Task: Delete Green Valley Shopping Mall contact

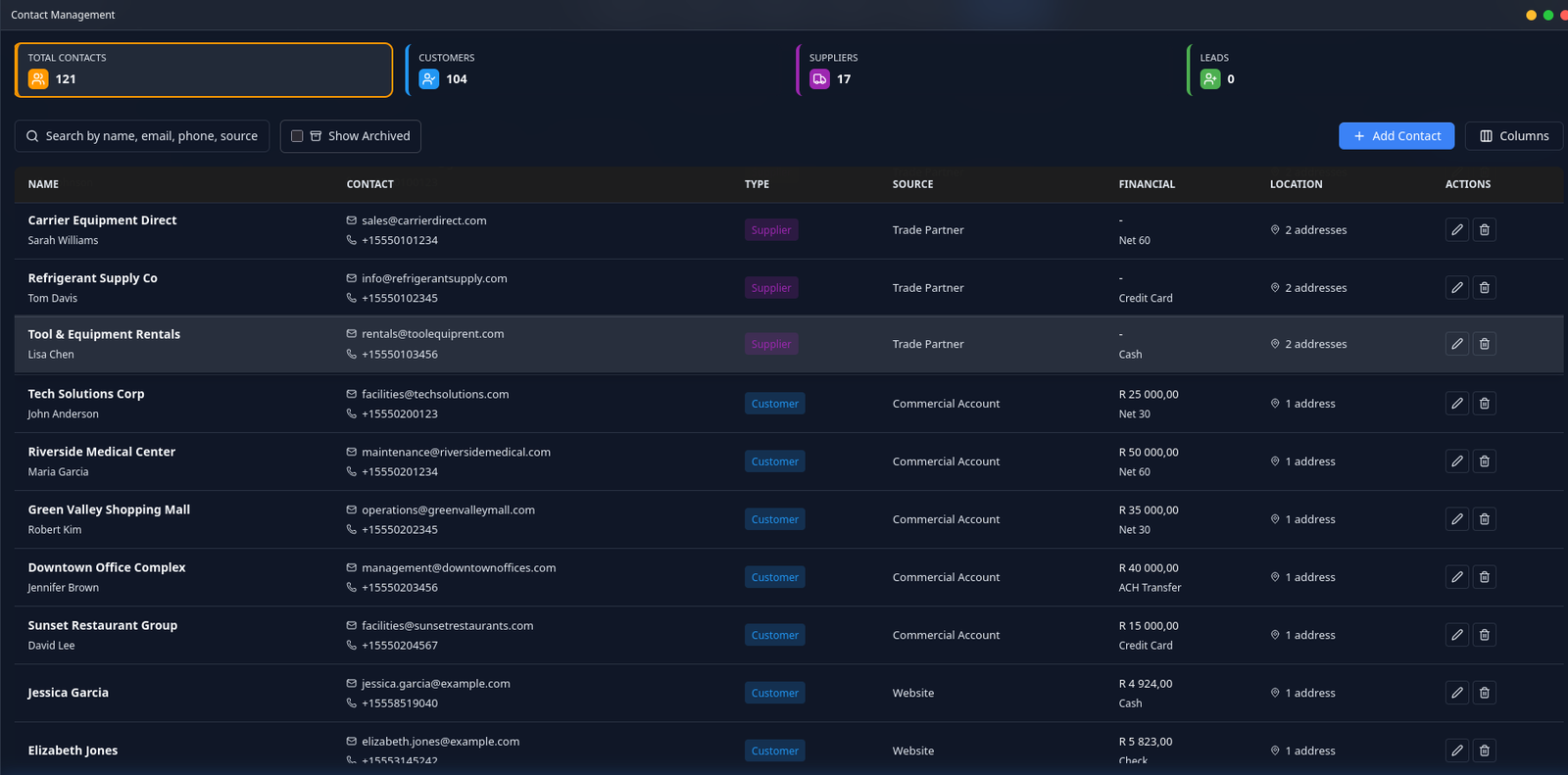Action: click(x=1485, y=518)
